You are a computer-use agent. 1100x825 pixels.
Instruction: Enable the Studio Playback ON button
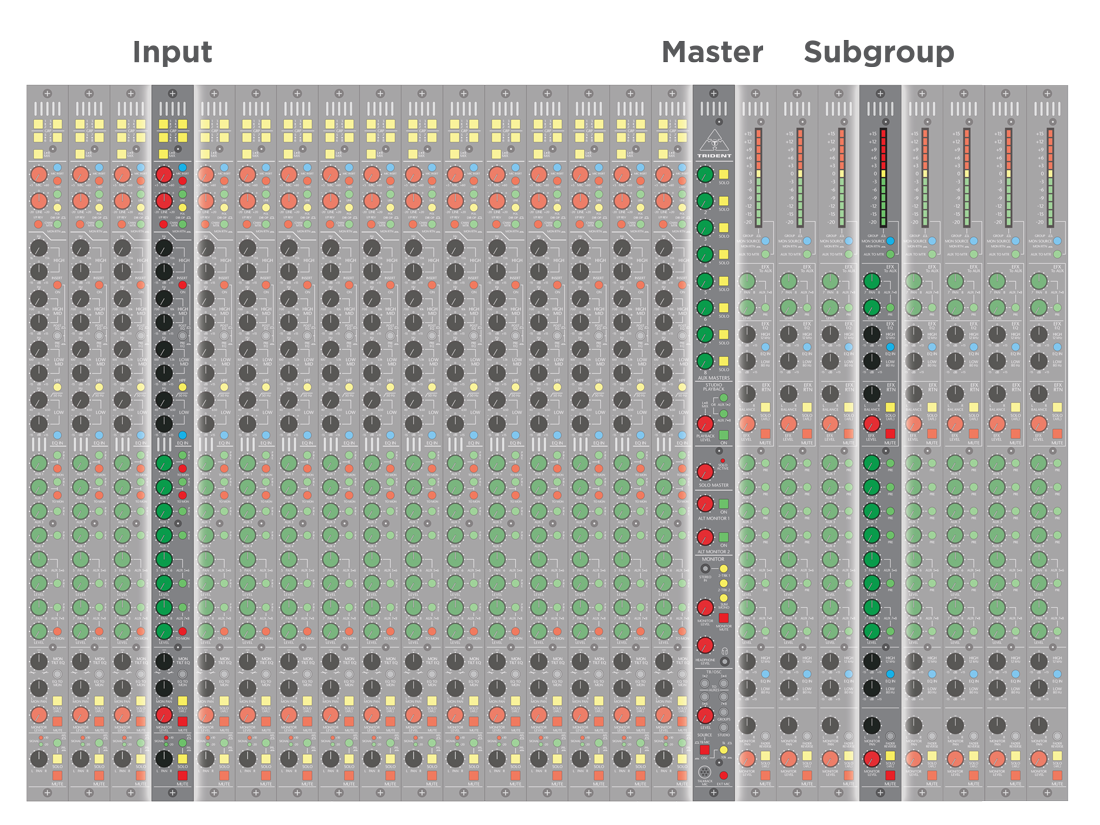(x=724, y=435)
